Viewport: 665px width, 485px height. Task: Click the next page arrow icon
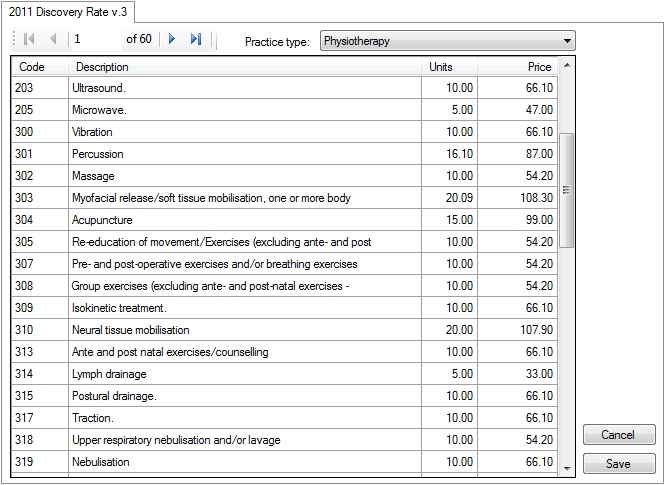click(x=172, y=40)
